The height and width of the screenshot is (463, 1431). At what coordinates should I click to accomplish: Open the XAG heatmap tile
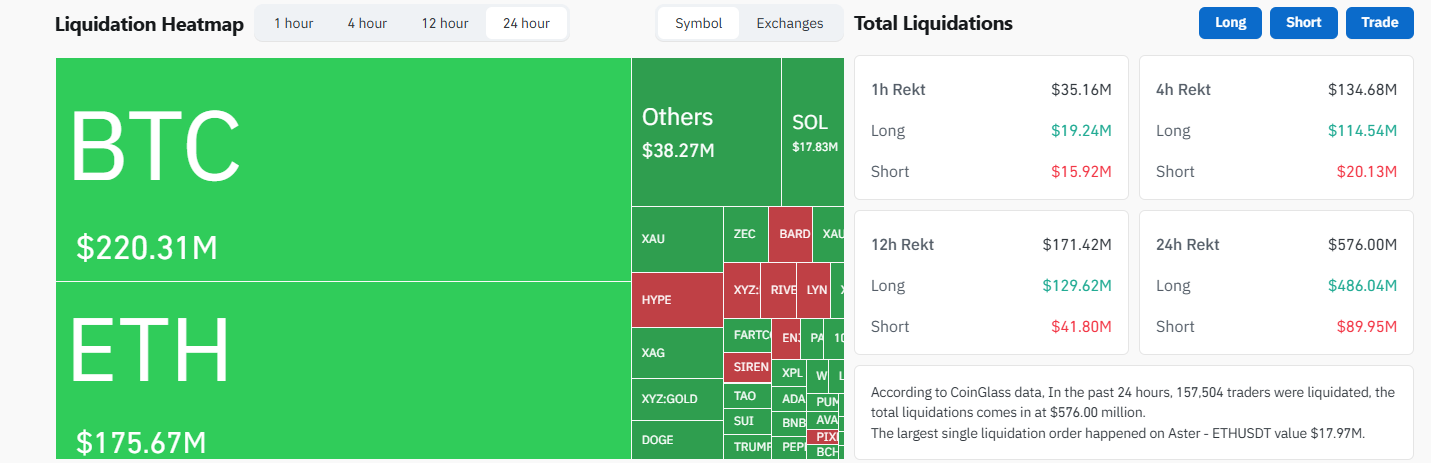677,352
